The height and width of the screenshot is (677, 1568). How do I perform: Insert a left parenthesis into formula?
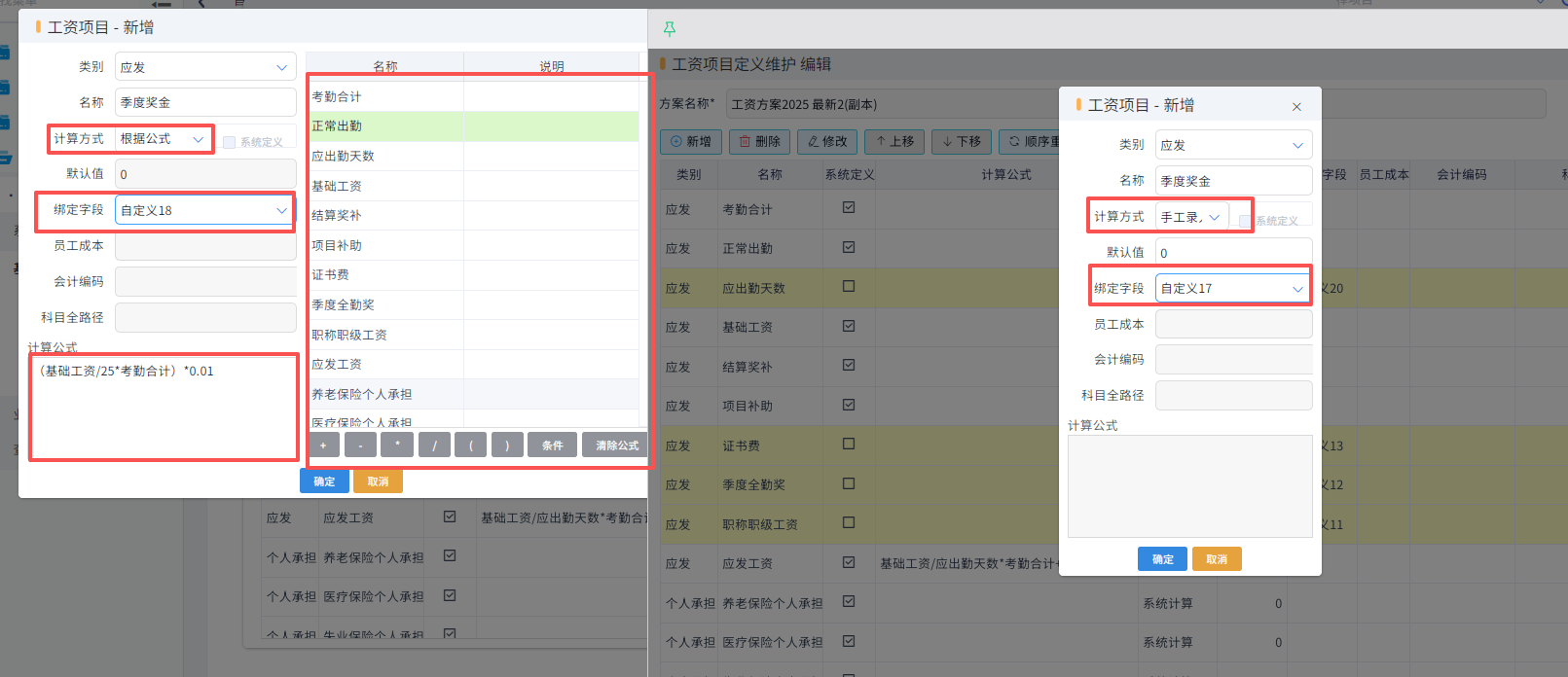click(471, 445)
